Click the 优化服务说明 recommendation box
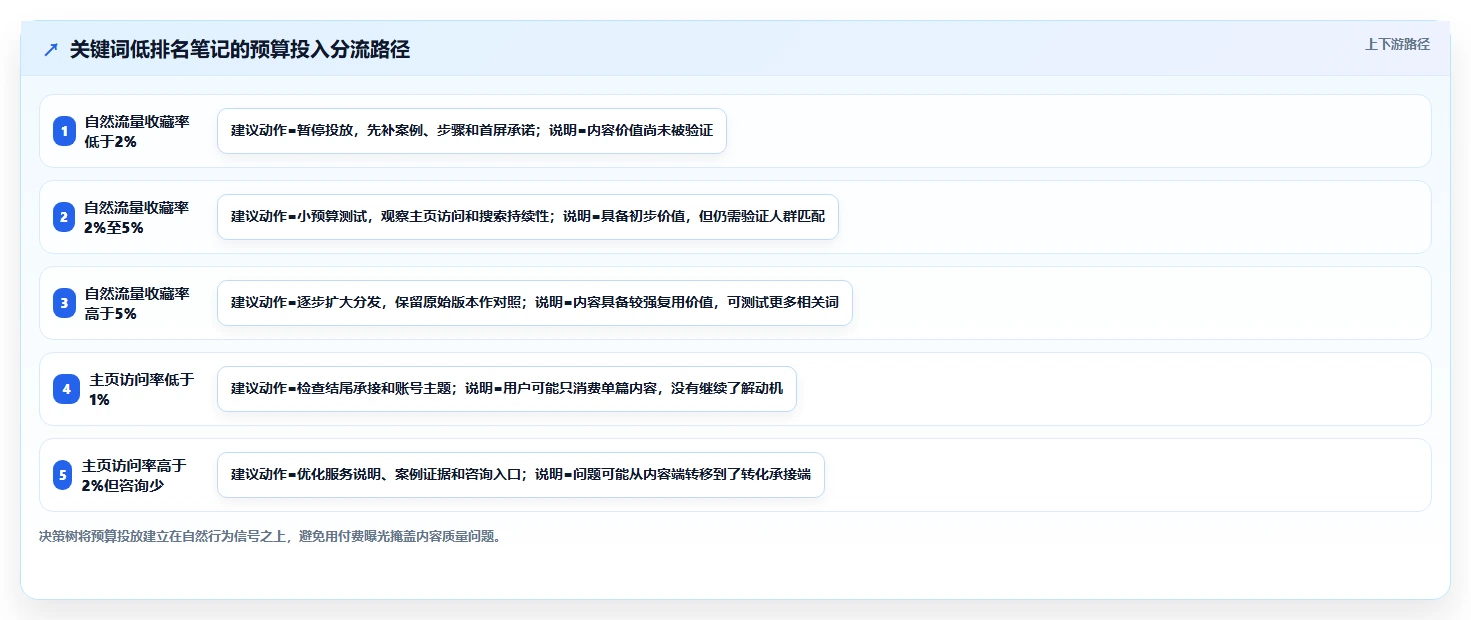This screenshot has height=620, width=1471. [x=521, y=475]
